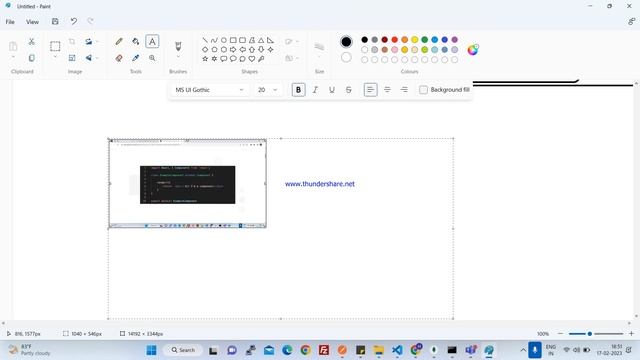This screenshot has width=640, height=360.
Task: Click the Crop icon
Action: click(72, 41)
